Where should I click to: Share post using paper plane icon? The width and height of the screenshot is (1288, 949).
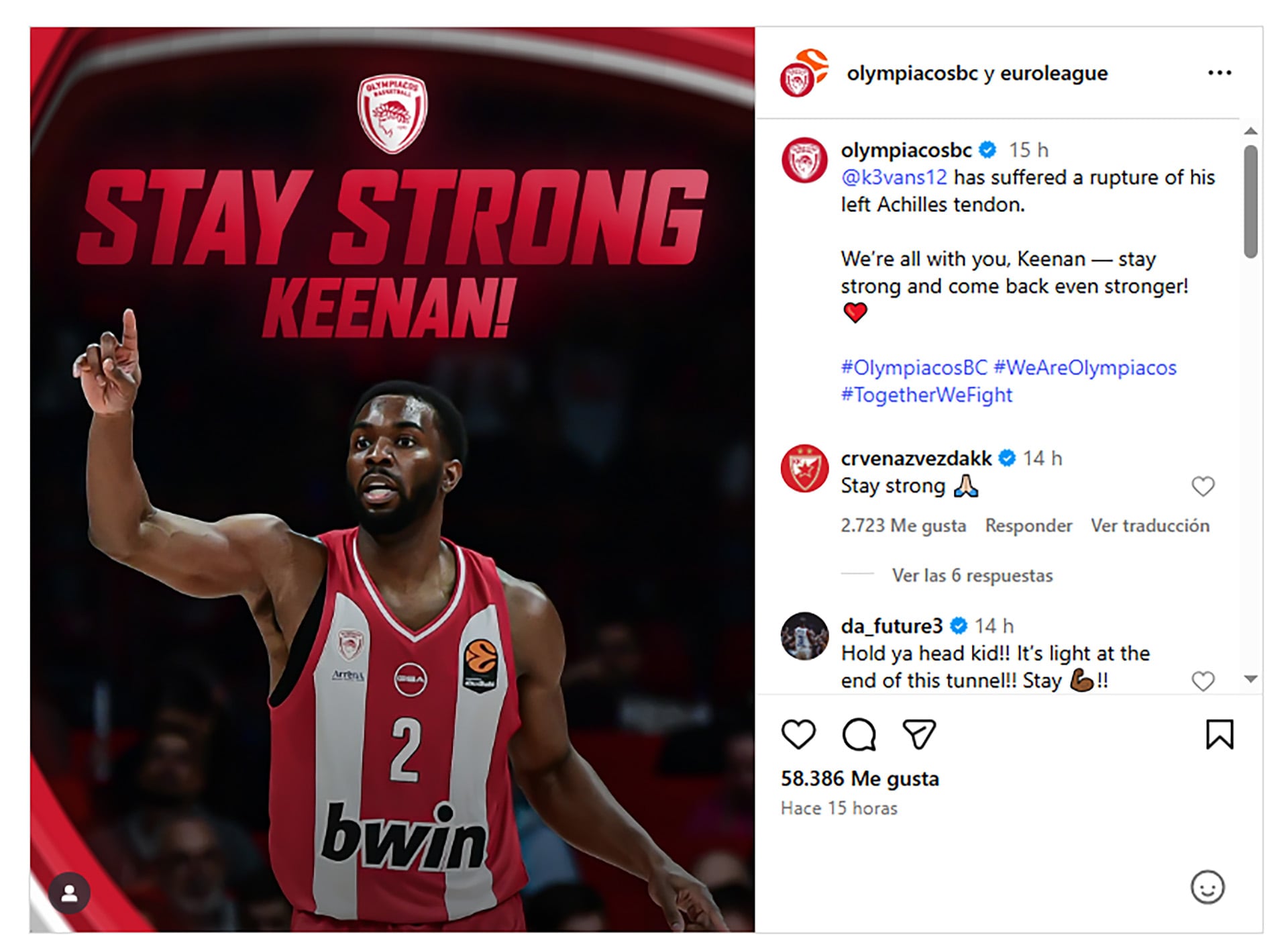coord(919,734)
